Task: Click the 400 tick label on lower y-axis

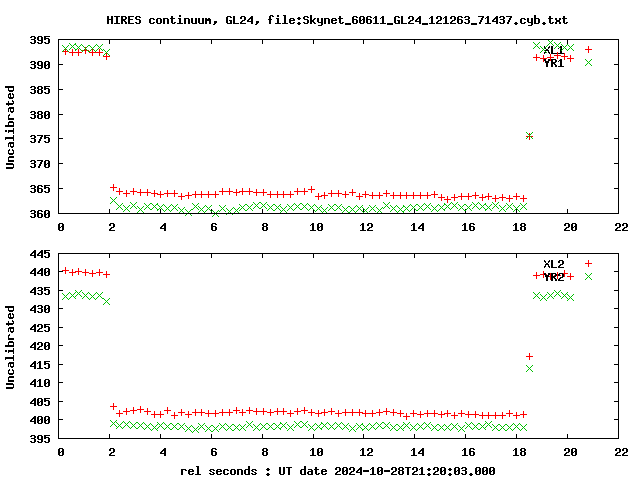Action: (40, 420)
